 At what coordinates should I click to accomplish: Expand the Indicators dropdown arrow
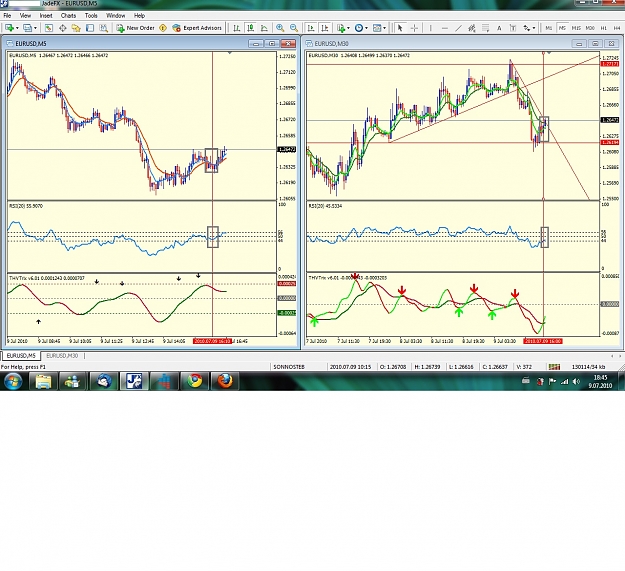348,28
